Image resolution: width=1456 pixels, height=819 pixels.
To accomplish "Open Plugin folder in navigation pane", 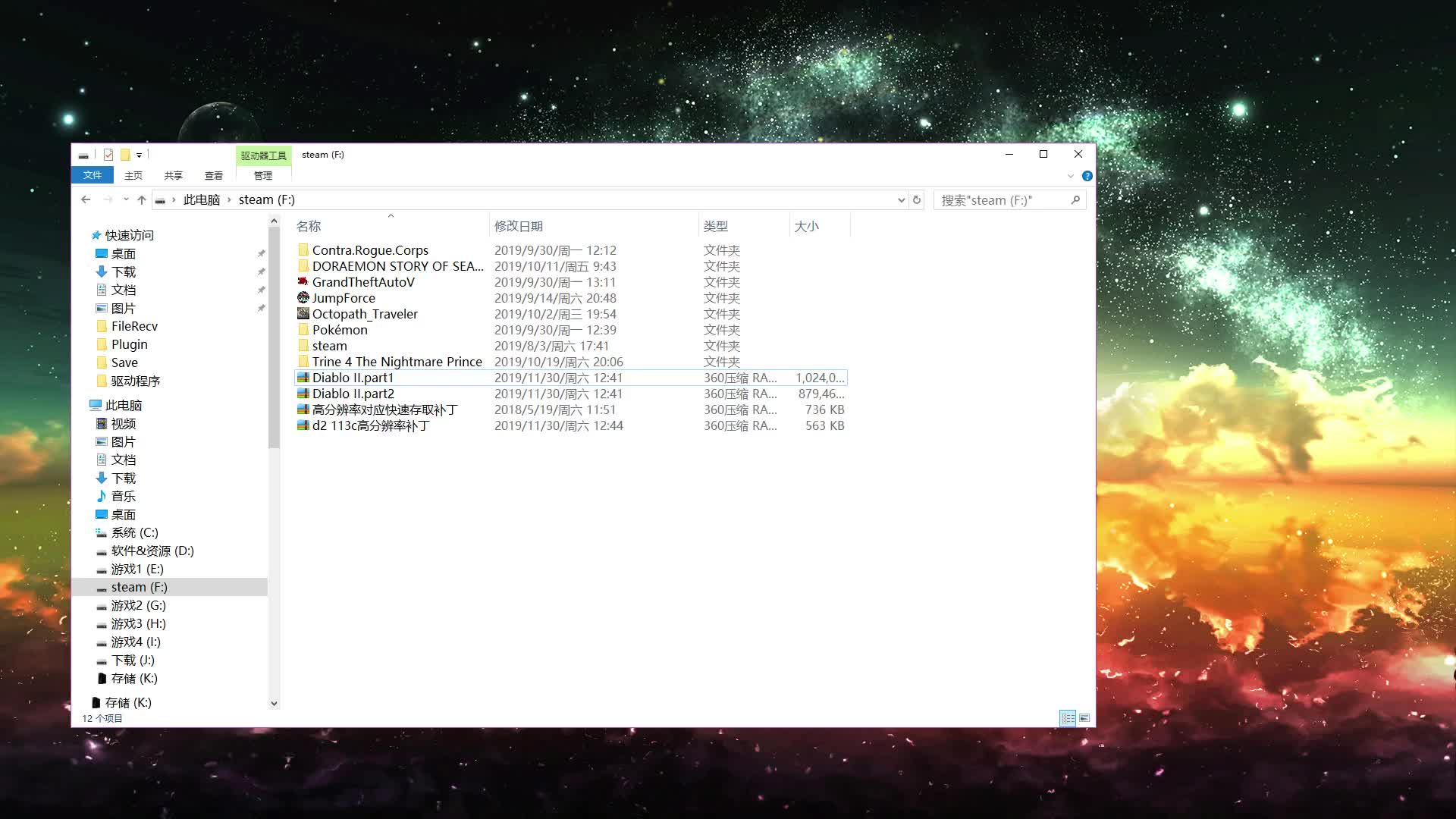I will (129, 344).
